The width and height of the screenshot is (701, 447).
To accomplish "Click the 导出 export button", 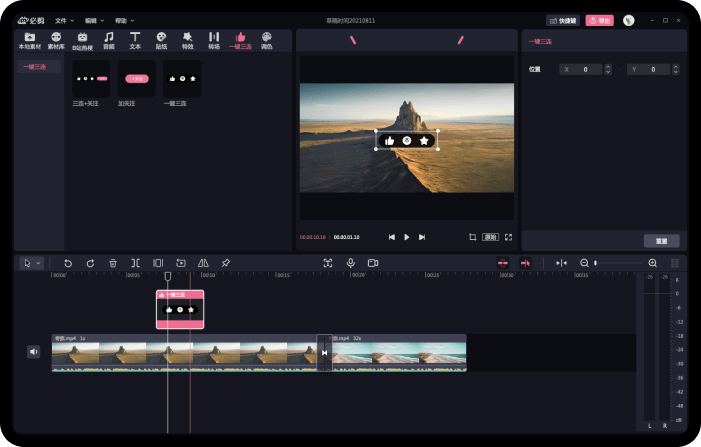I will pyautogui.click(x=599, y=20).
